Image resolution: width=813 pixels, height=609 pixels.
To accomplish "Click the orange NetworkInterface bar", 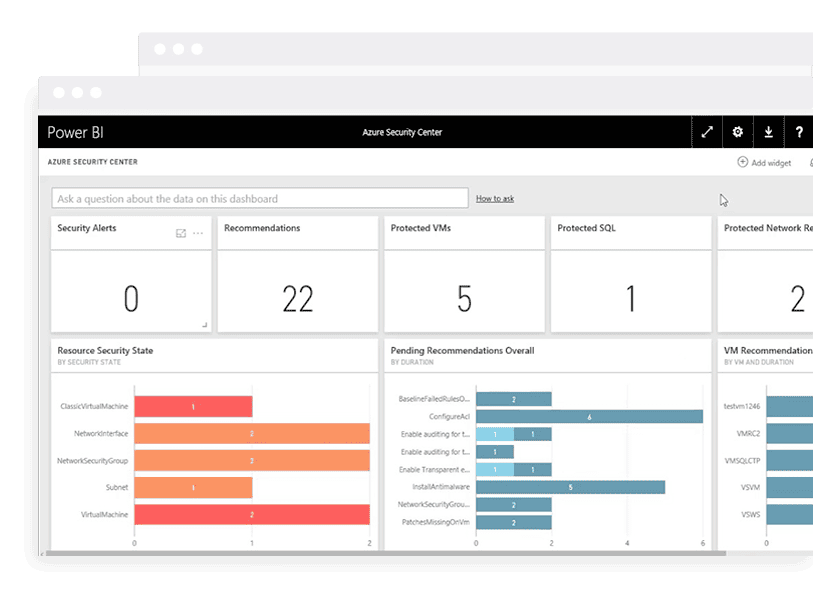I will pyautogui.click(x=251, y=434).
